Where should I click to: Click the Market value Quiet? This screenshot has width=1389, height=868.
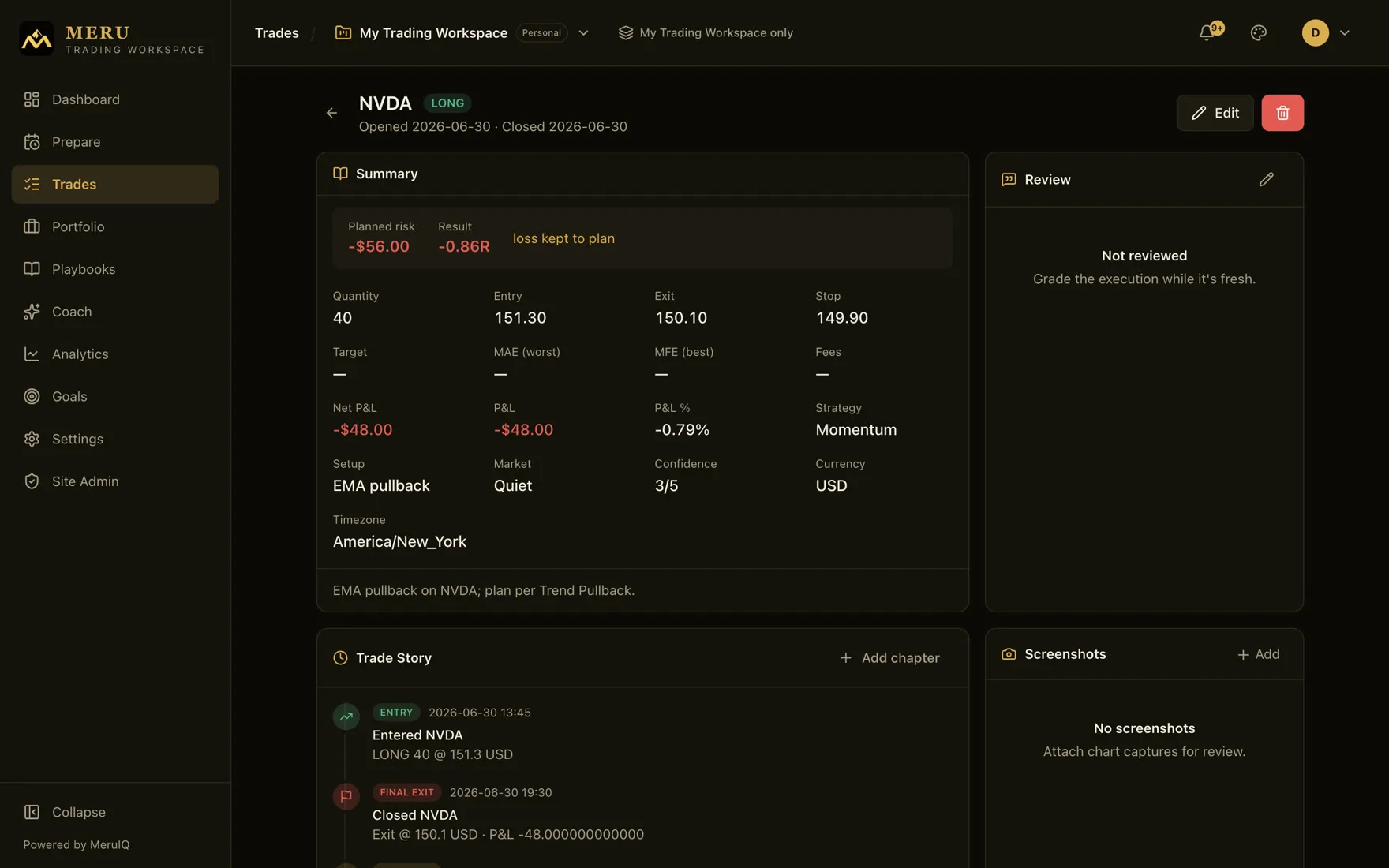click(513, 486)
